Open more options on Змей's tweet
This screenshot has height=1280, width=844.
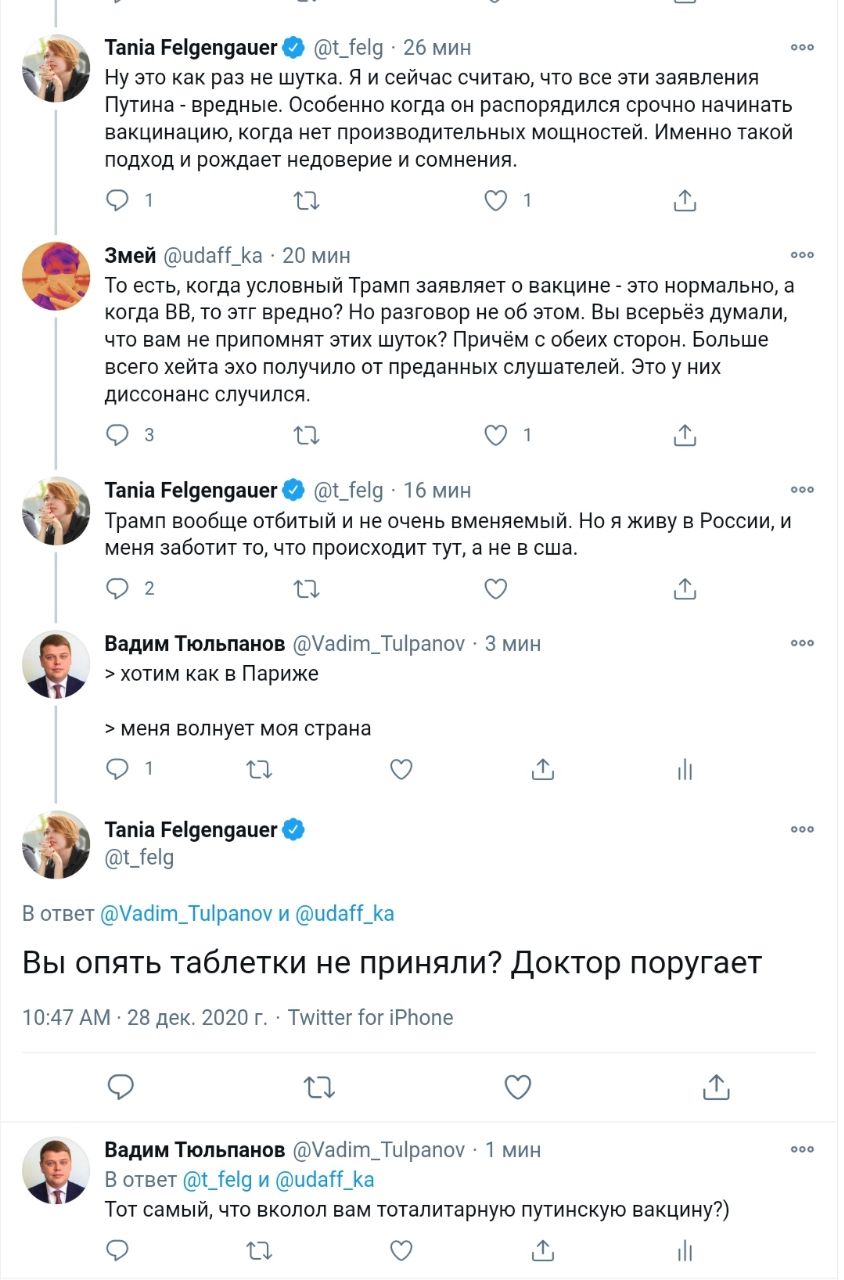point(802,256)
